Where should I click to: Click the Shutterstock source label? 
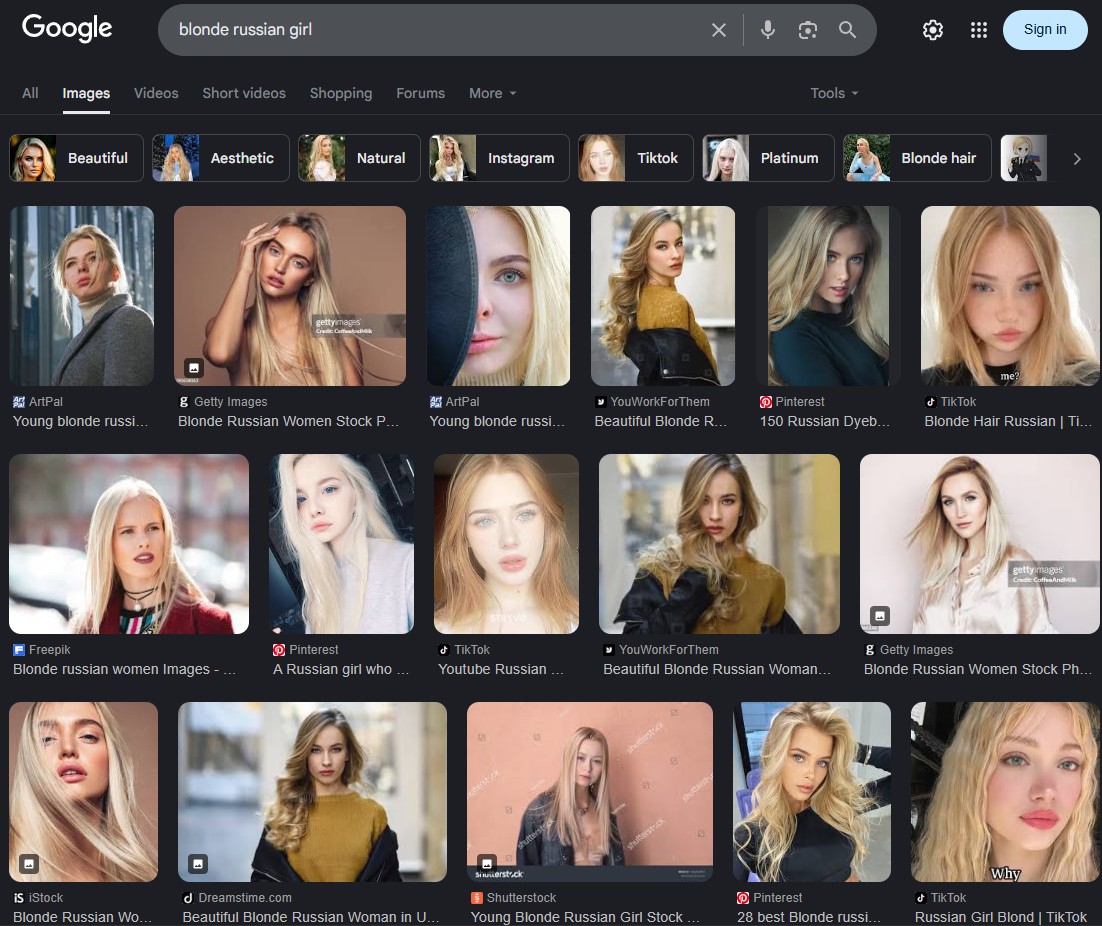click(x=521, y=898)
